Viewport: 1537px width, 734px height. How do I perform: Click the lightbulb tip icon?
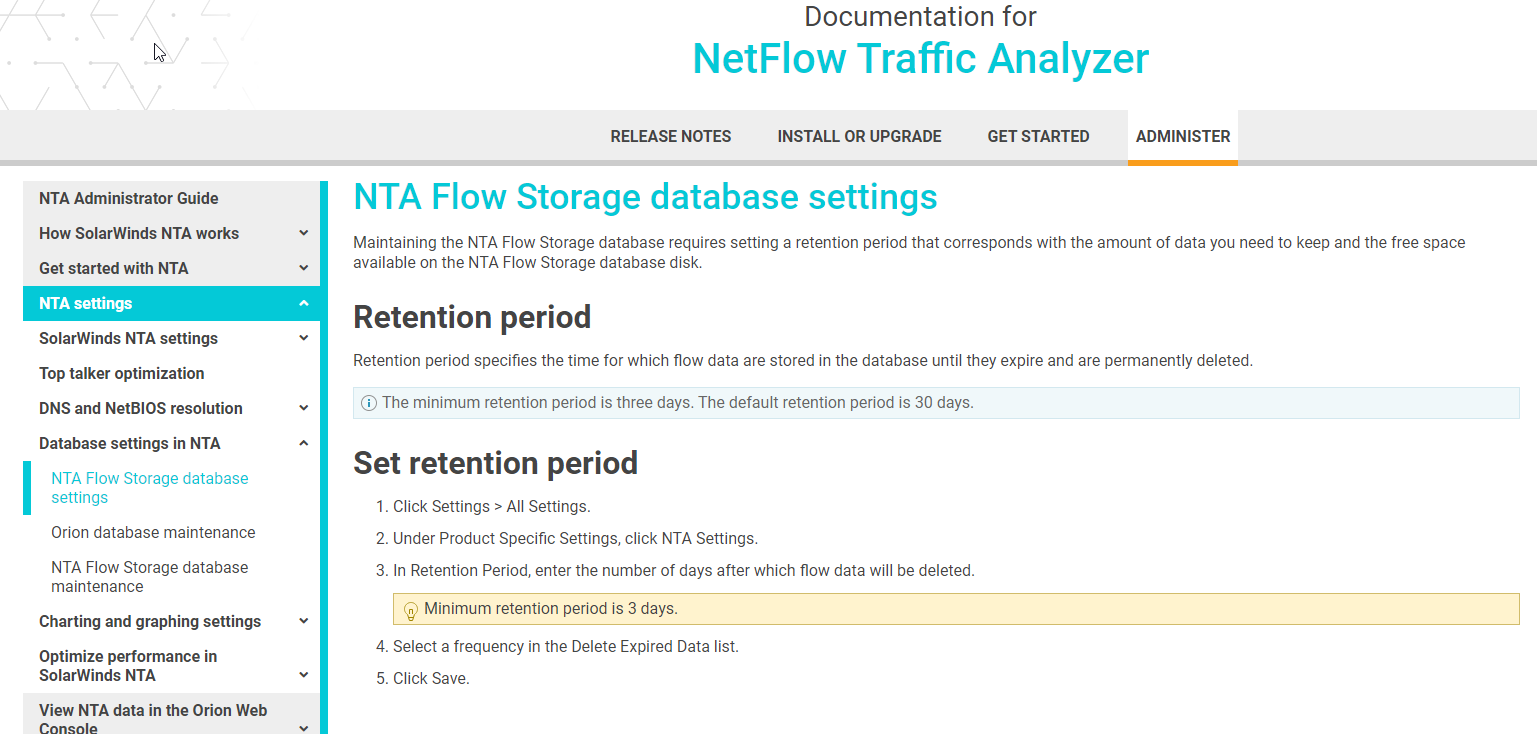tap(410, 610)
